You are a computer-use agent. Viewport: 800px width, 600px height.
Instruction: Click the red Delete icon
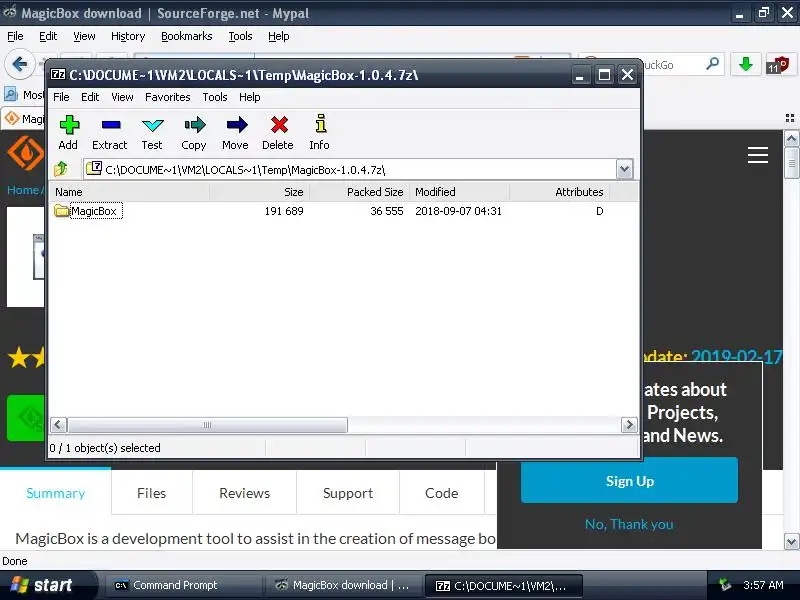[x=279, y=125]
